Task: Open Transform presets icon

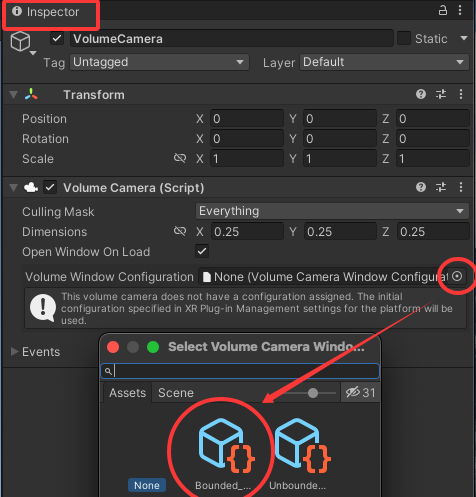Action: [441, 94]
